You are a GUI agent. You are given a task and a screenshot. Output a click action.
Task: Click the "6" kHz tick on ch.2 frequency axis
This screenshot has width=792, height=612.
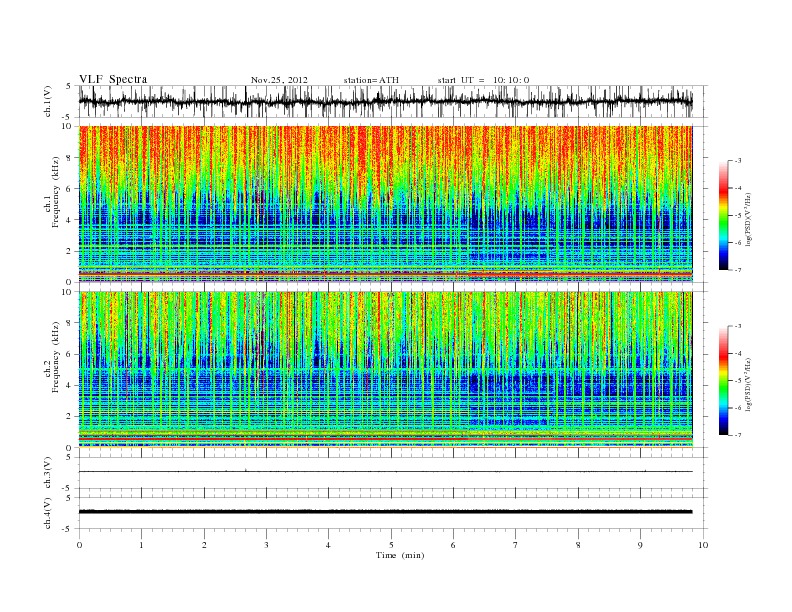[x=69, y=354]
